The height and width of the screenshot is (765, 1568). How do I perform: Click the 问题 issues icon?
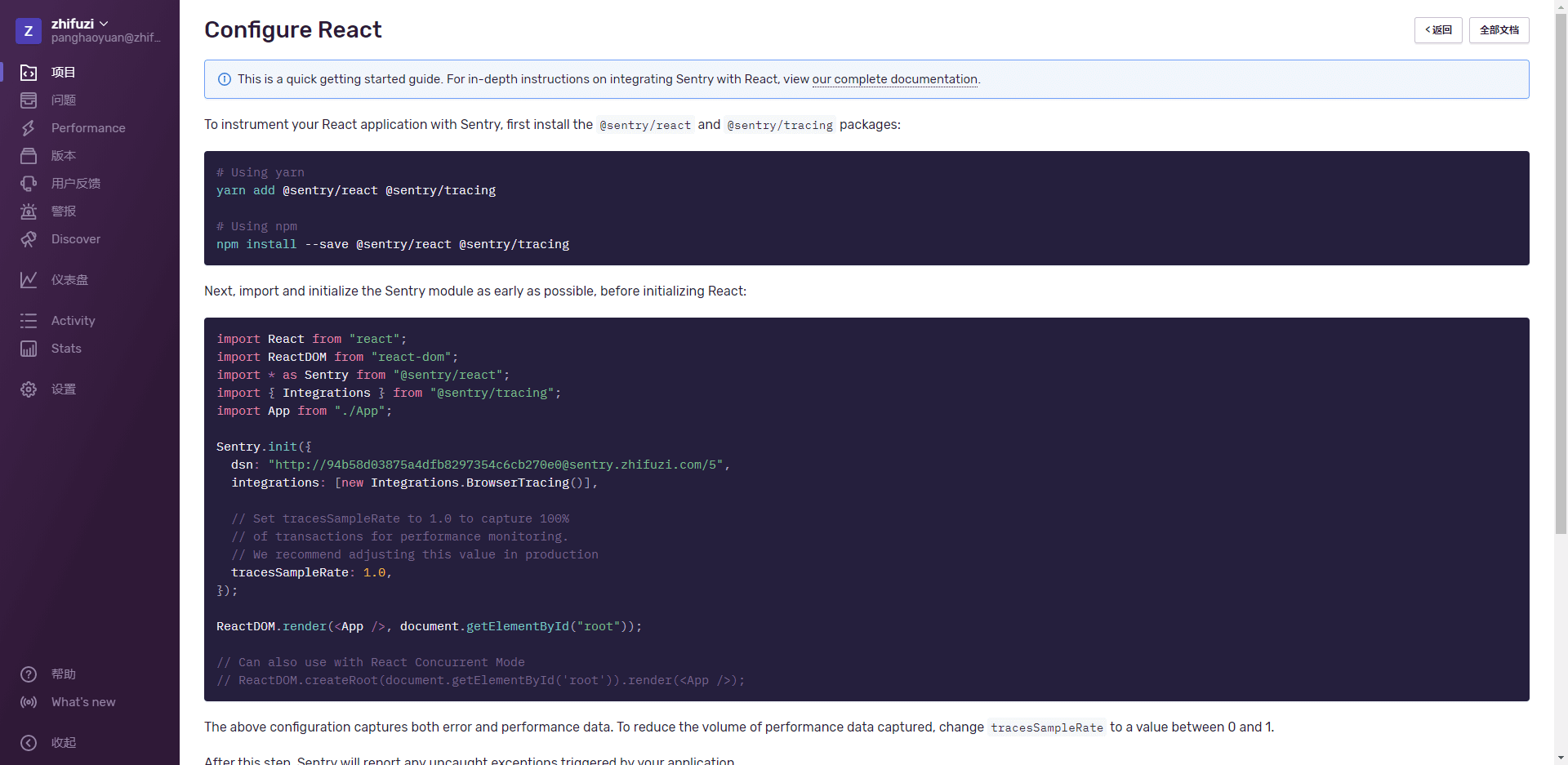click(29, 100)
